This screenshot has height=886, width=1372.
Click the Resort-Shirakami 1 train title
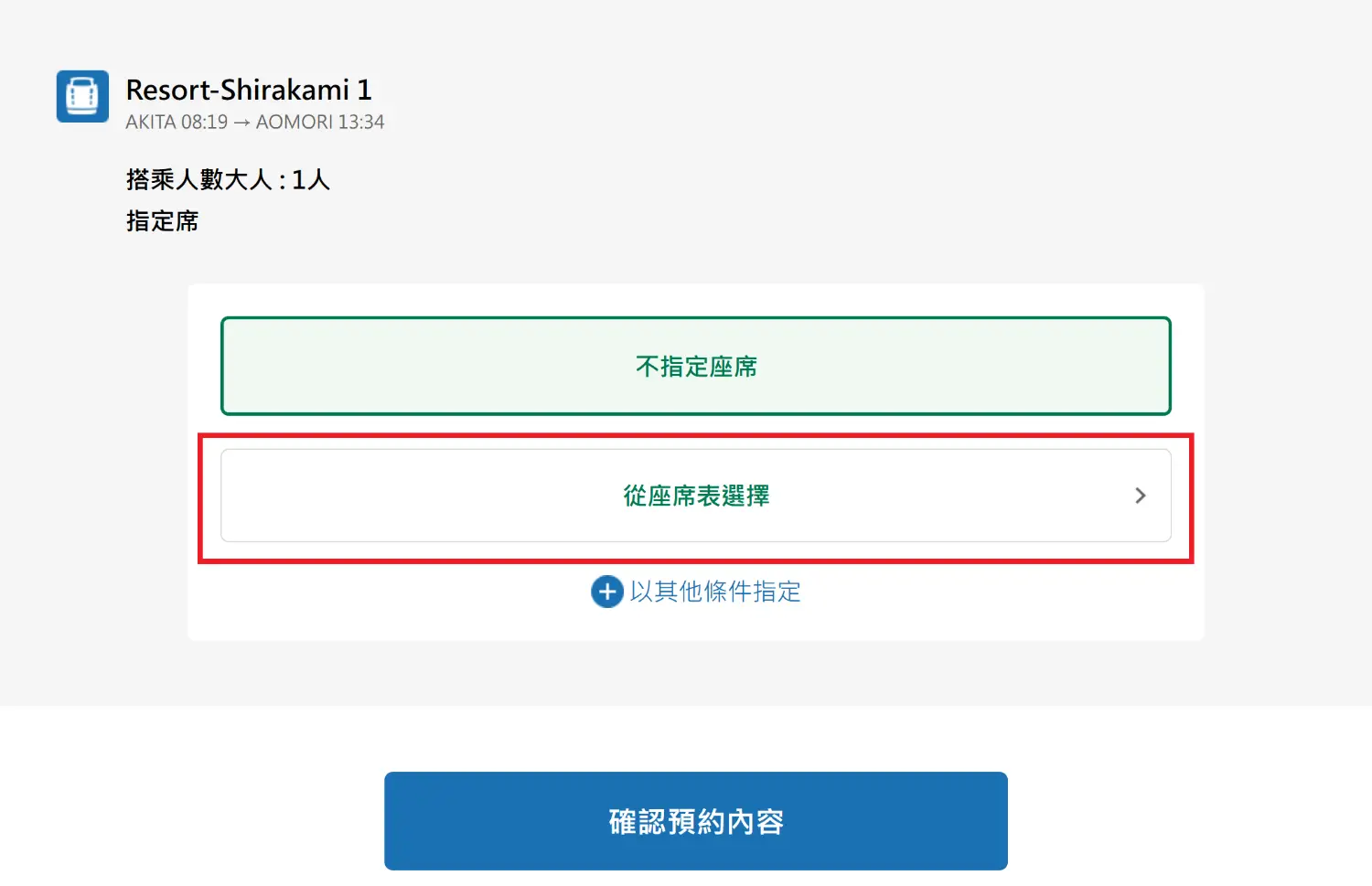click(248, 90)
